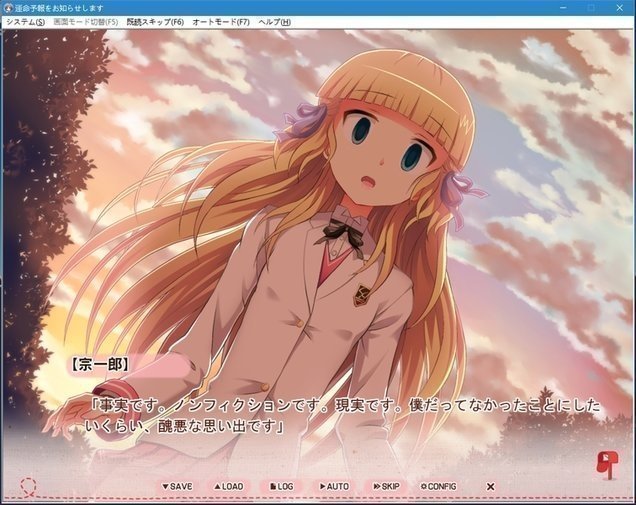Minimize the game window

click(563, 8)
